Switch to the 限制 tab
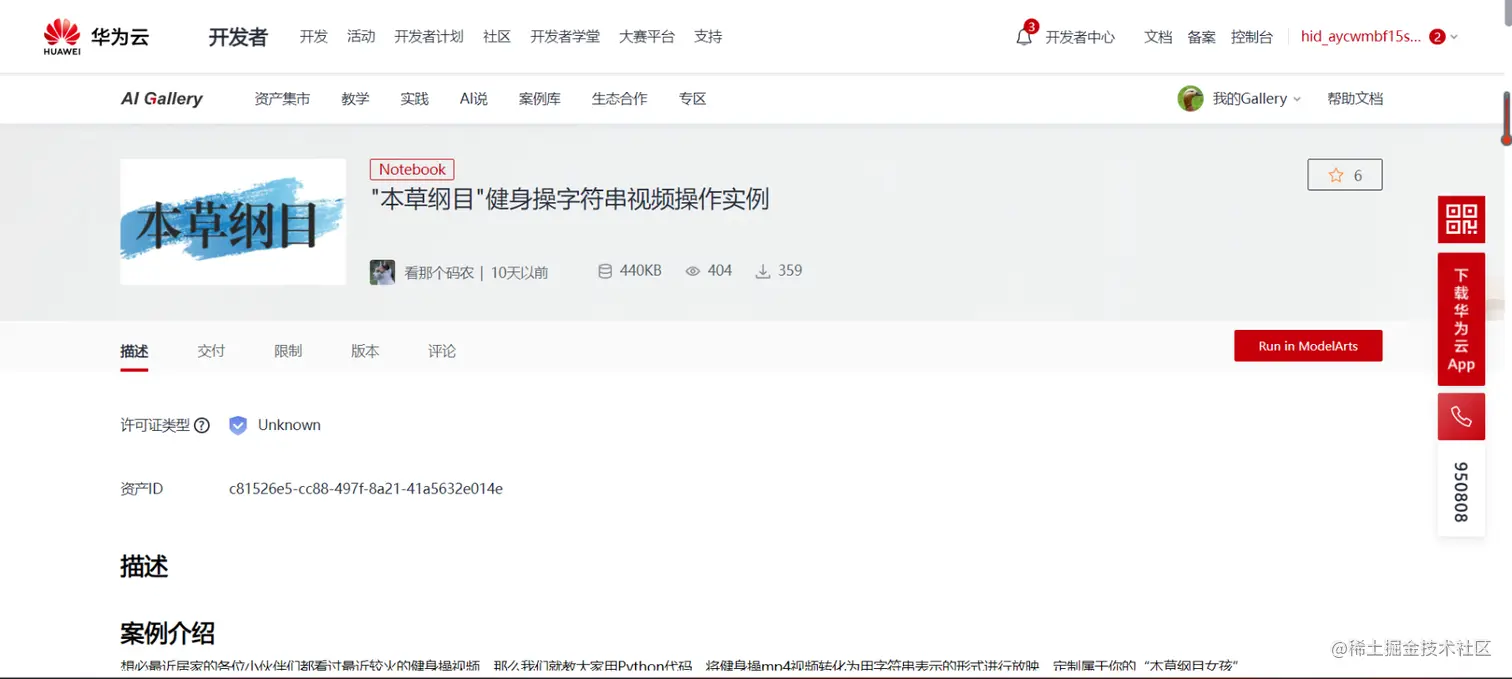Viewport: 1512px width, 679px height. click(288, 351)
